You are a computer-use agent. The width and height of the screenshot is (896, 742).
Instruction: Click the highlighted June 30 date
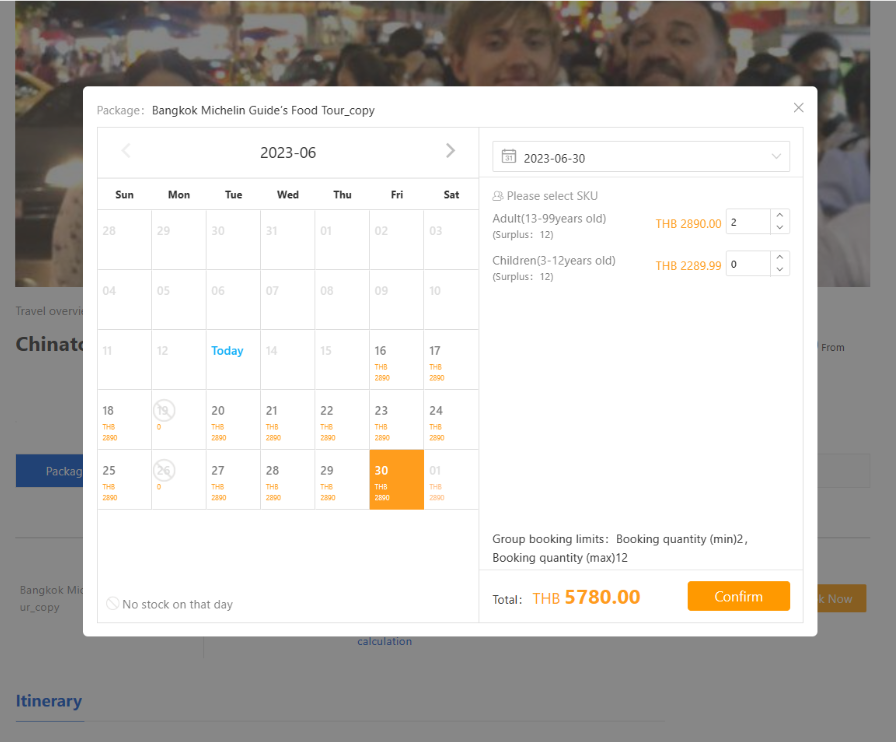click(396, 479)
